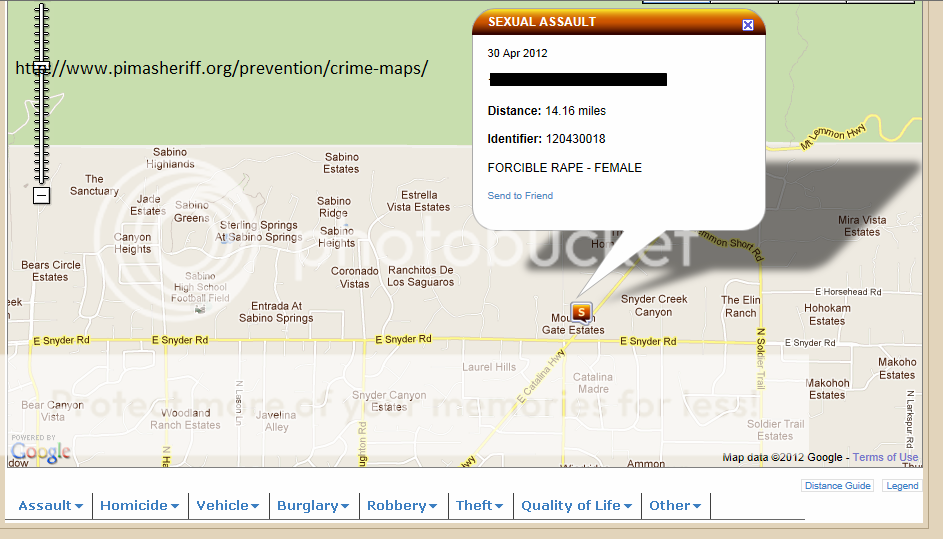Open the Homicide dropdown menu
The width and height of the screenshot is (943, 539).
click(140, 506)
